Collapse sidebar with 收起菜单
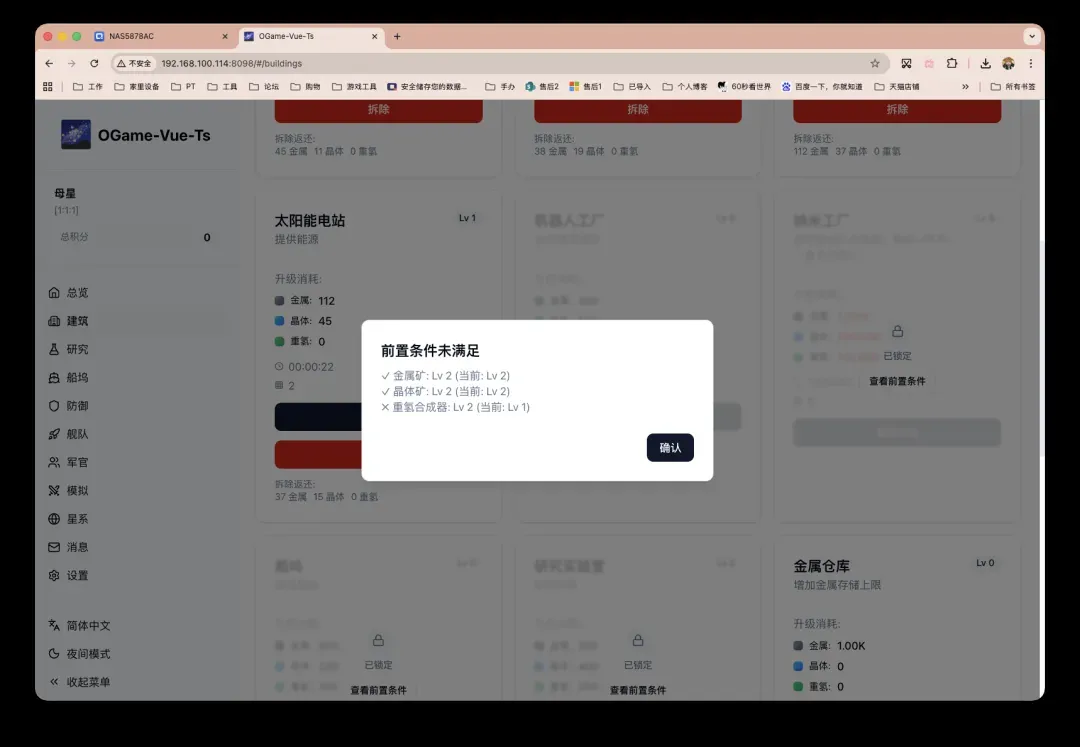This screenshot has height=747, width=1080. coord(88,682)
